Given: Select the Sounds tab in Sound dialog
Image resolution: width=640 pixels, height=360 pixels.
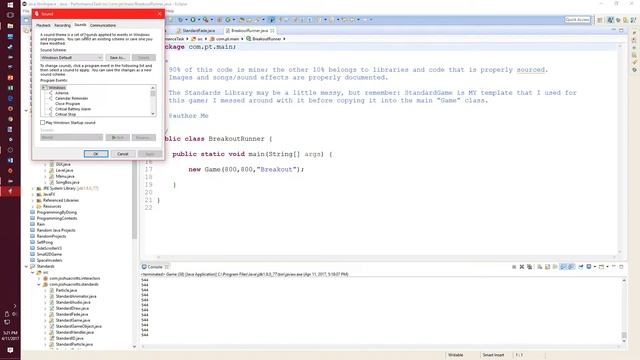Looking at the screenshot, I should [80, 25].
